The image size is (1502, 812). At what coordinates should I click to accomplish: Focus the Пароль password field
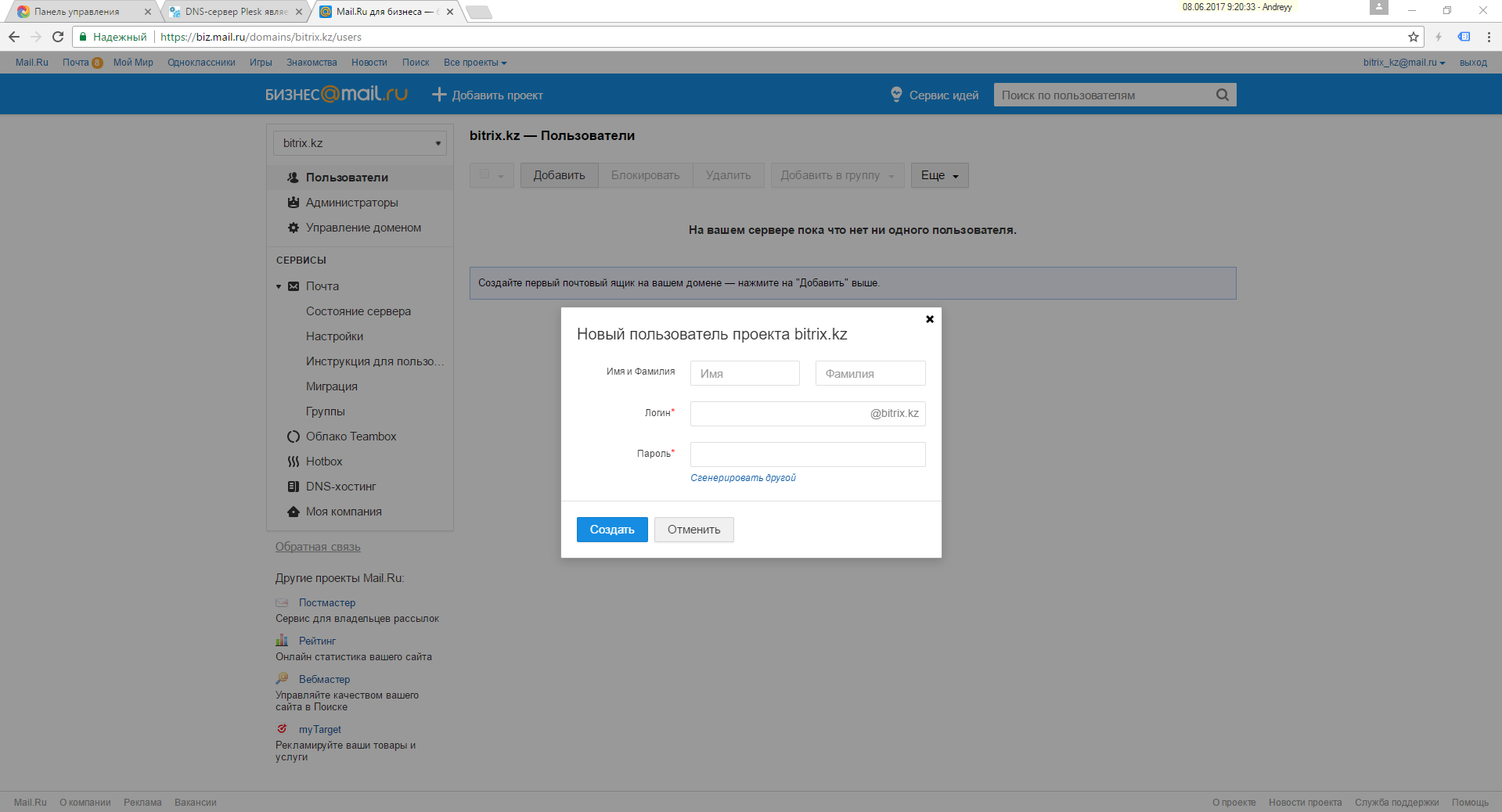808,455
